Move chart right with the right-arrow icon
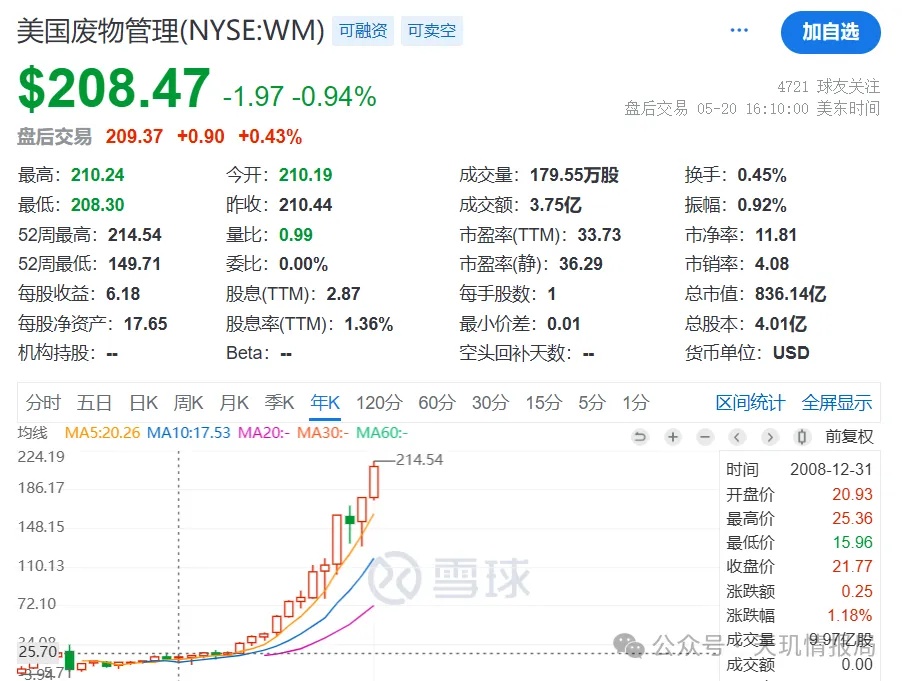 point(769,437)
